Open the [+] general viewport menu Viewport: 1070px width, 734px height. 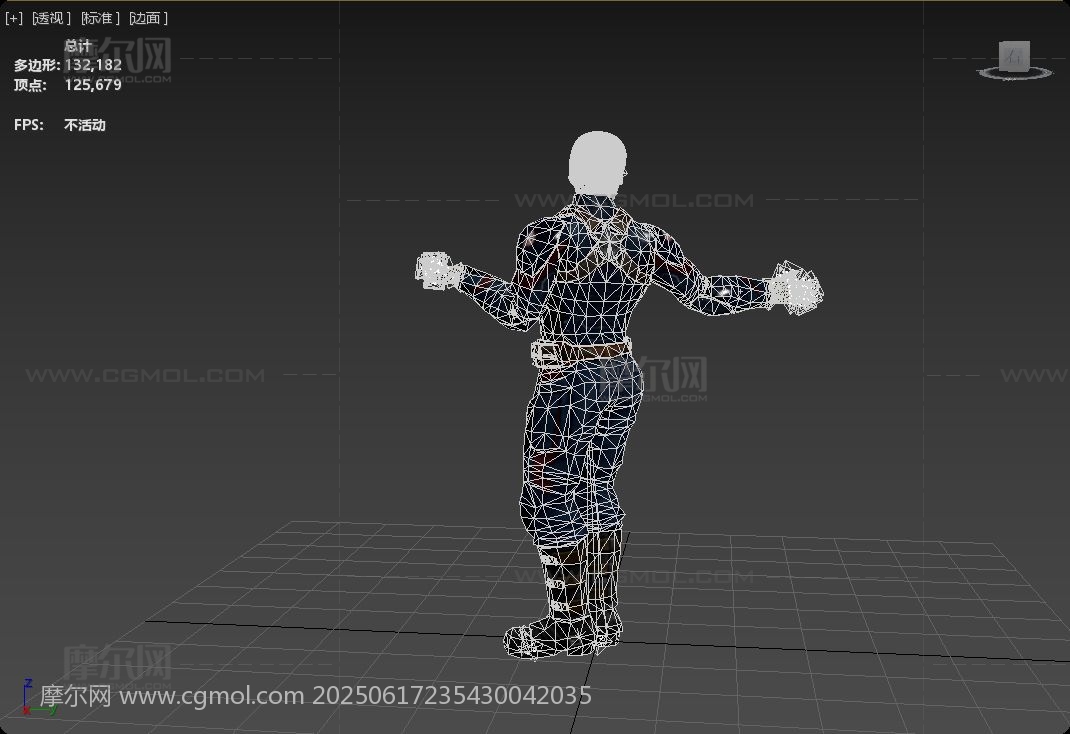pos(14,18)
